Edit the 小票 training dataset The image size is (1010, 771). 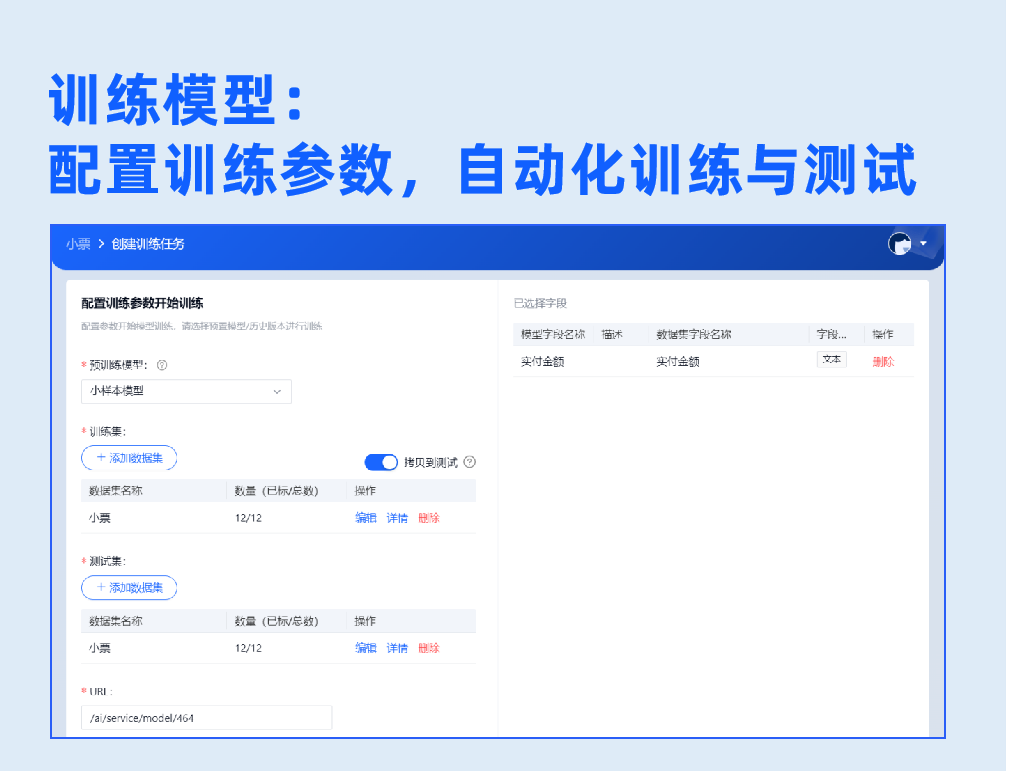(365, 518)
